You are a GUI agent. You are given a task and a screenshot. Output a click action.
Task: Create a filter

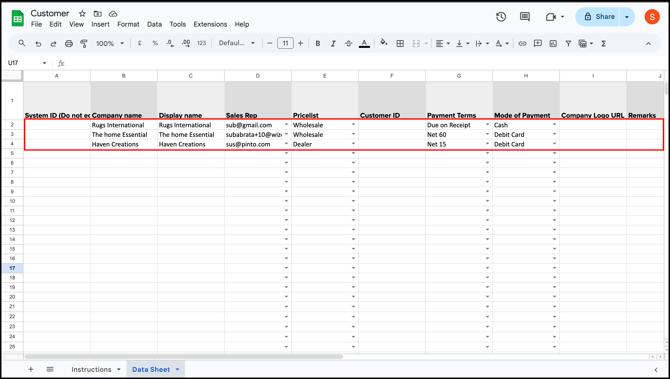pos(568,44)
